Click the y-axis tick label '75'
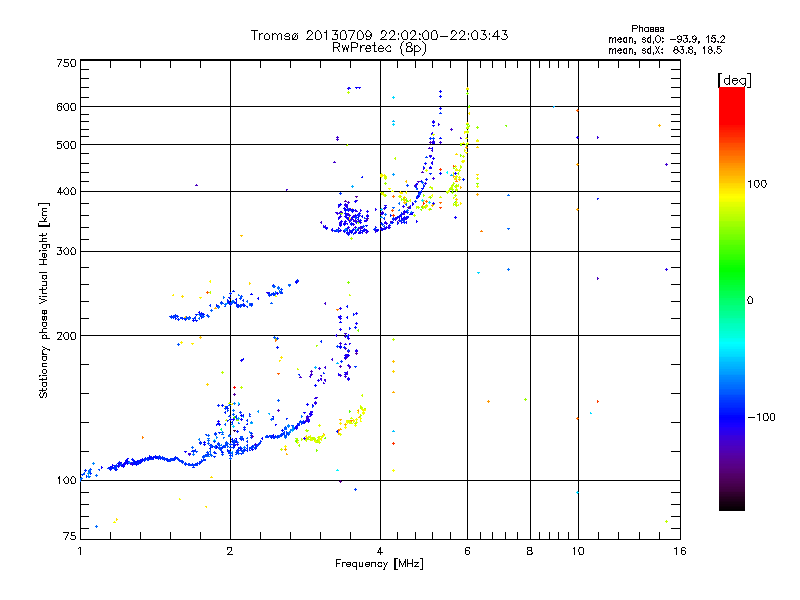This screenshot has width=800, height=600. (70, 536)
